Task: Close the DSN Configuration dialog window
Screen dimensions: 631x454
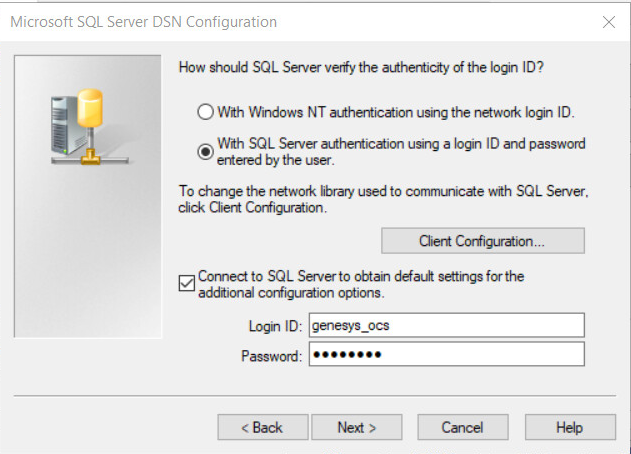Action: click(x=607, y=21)
